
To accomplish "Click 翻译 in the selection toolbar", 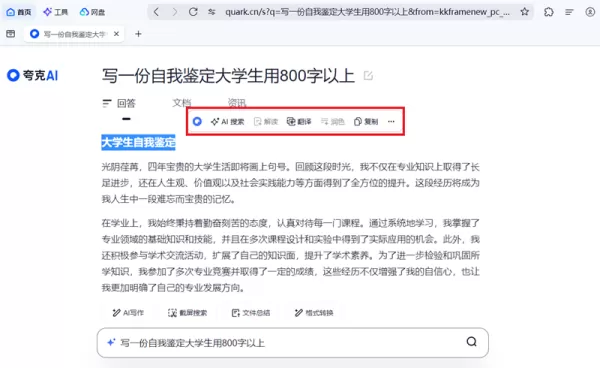I will coord(299,122).
